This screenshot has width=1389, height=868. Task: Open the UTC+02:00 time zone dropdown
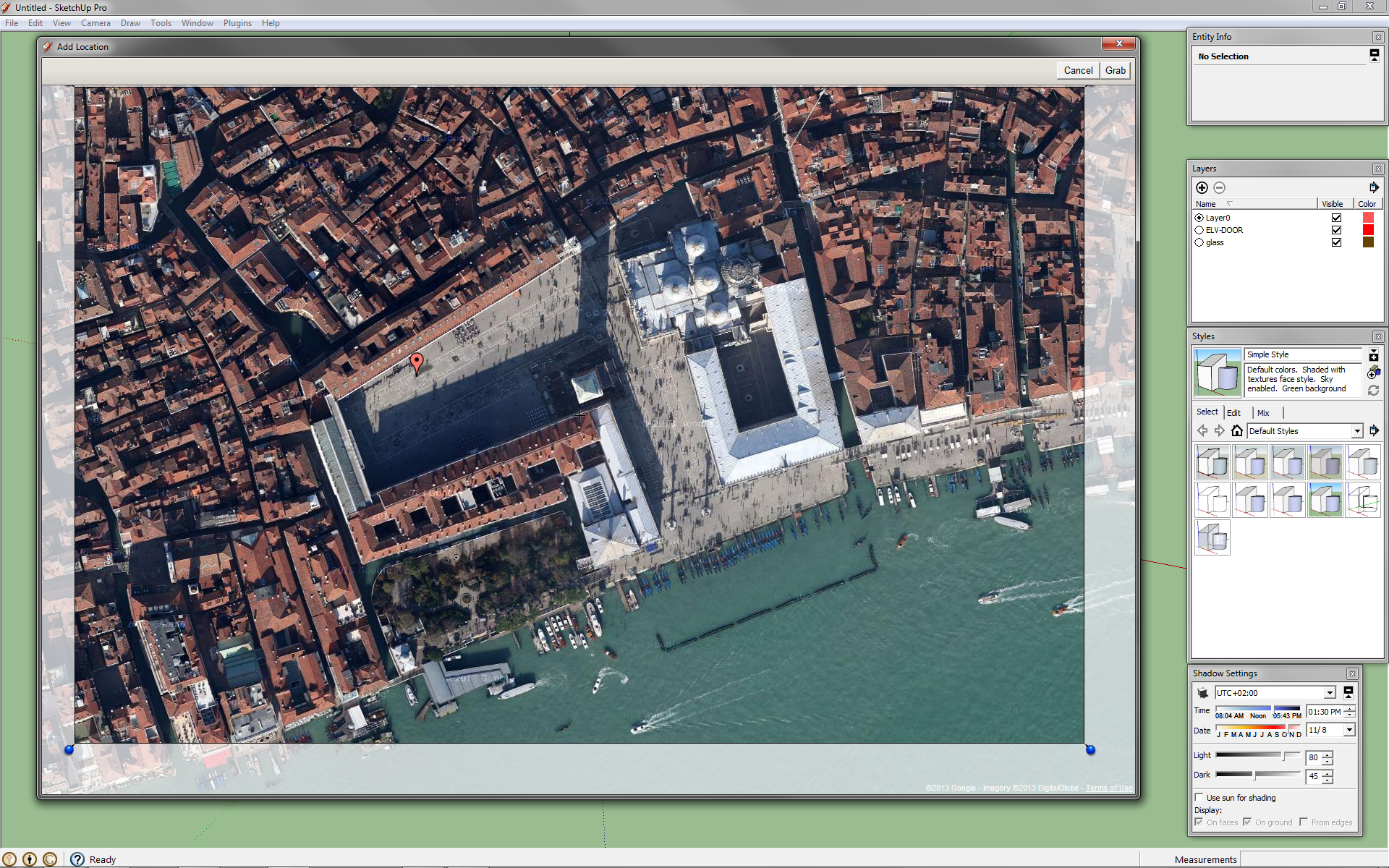1329,693
